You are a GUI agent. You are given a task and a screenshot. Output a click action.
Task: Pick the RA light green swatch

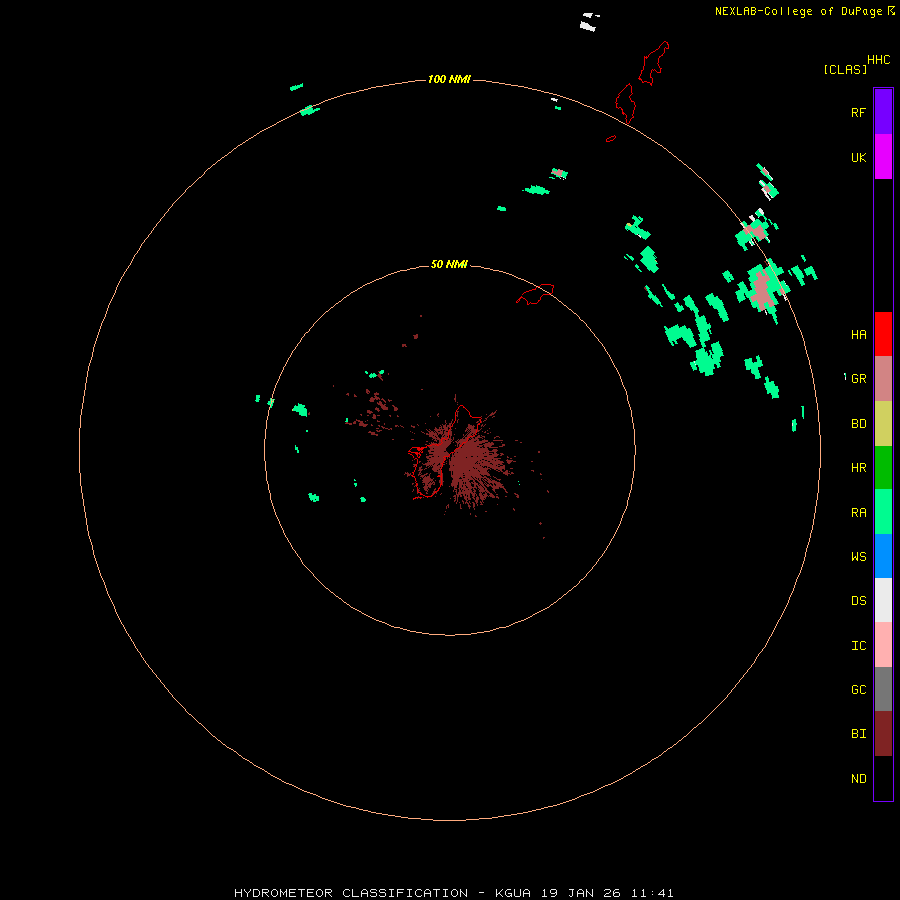click(883, 512)
